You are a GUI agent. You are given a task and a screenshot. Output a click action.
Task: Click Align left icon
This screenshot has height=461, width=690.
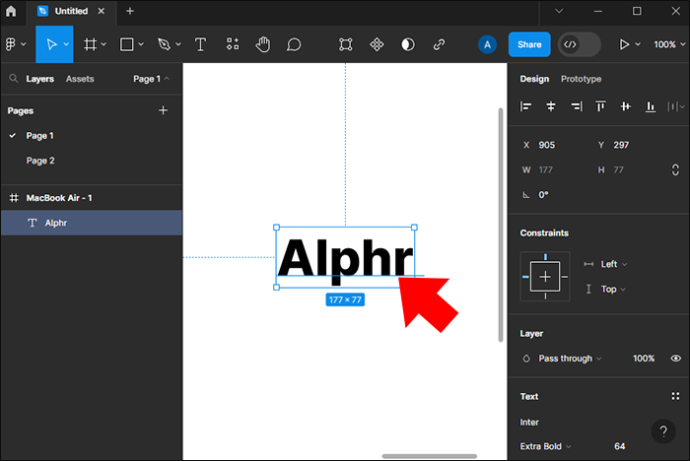526,106
